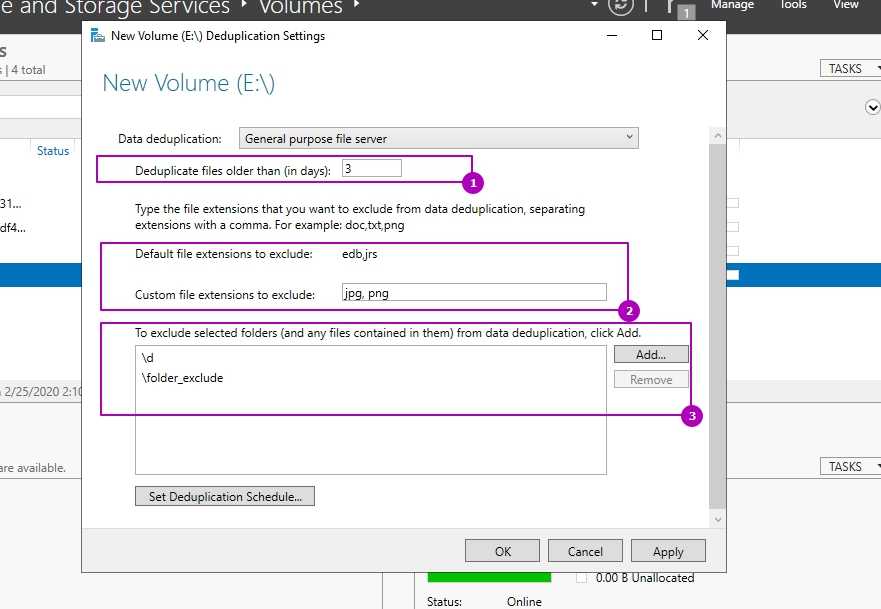Open the View menu
881x609 pixels.
pos(846,5)
